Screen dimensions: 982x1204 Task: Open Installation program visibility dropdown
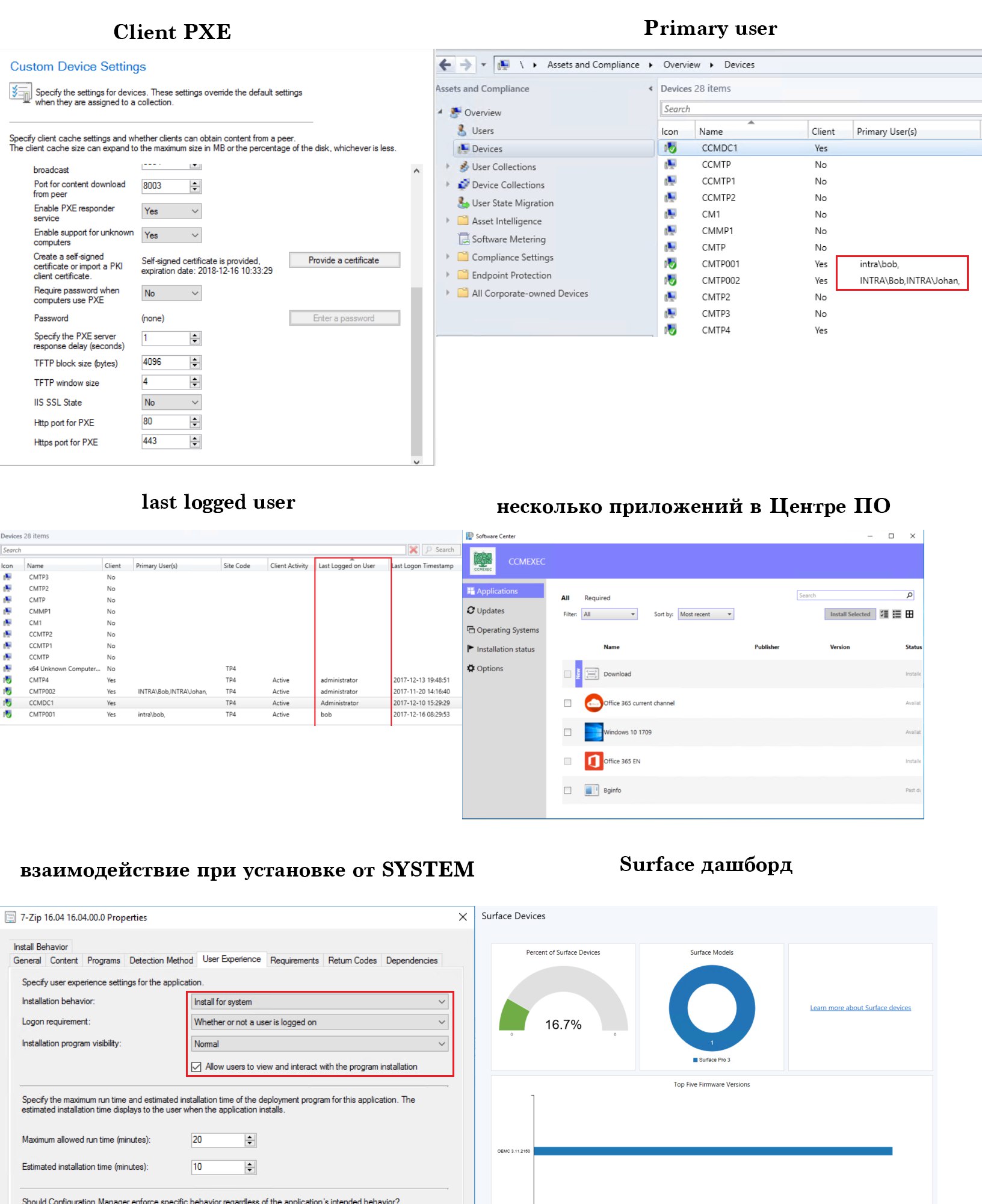pos(320,1044)
